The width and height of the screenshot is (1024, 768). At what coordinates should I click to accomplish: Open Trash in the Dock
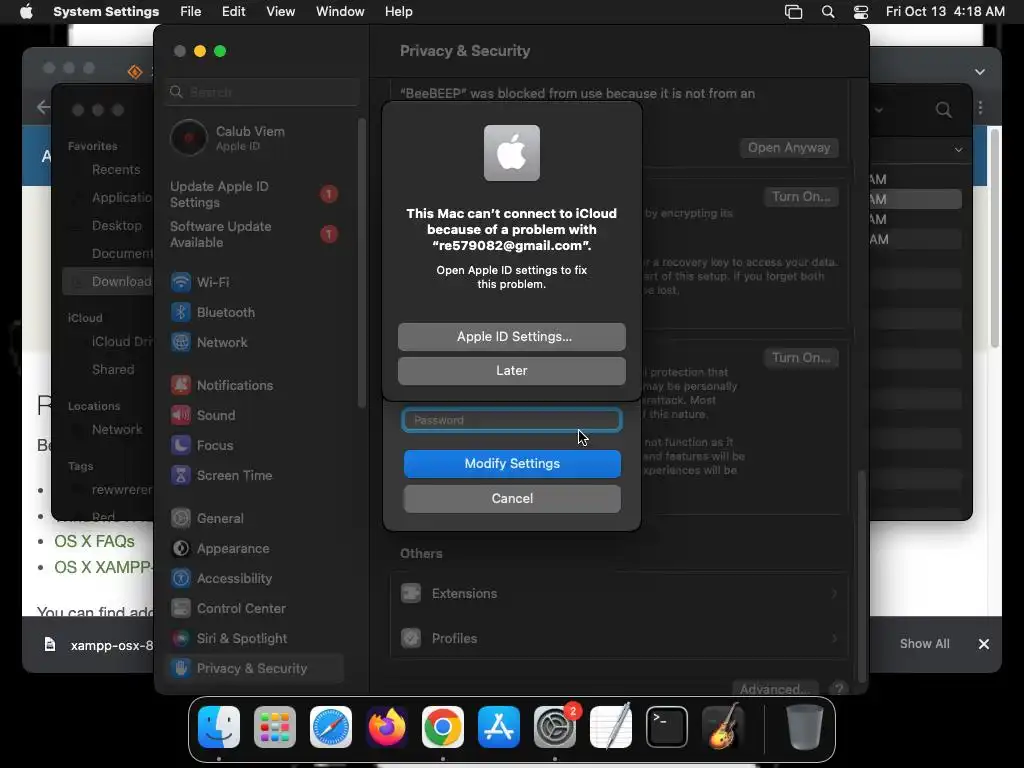tap(805, 727)
